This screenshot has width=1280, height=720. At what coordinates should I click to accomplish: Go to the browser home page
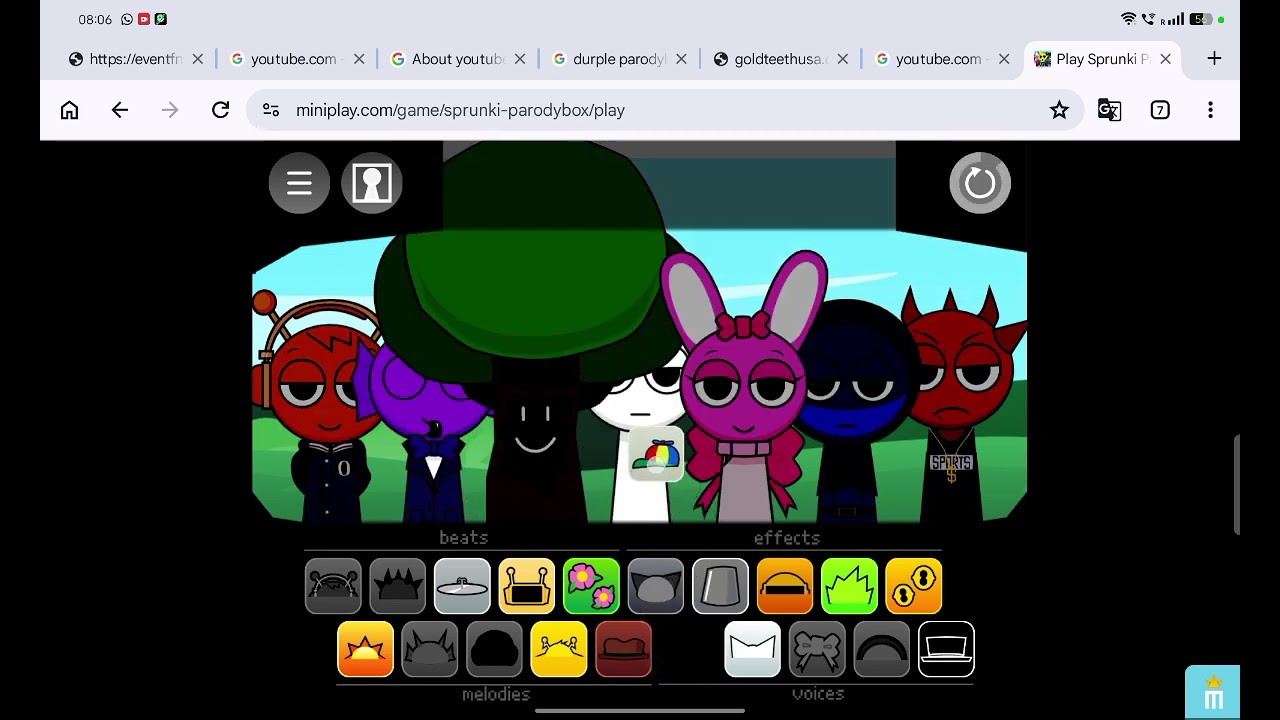(x=69, y=110)
